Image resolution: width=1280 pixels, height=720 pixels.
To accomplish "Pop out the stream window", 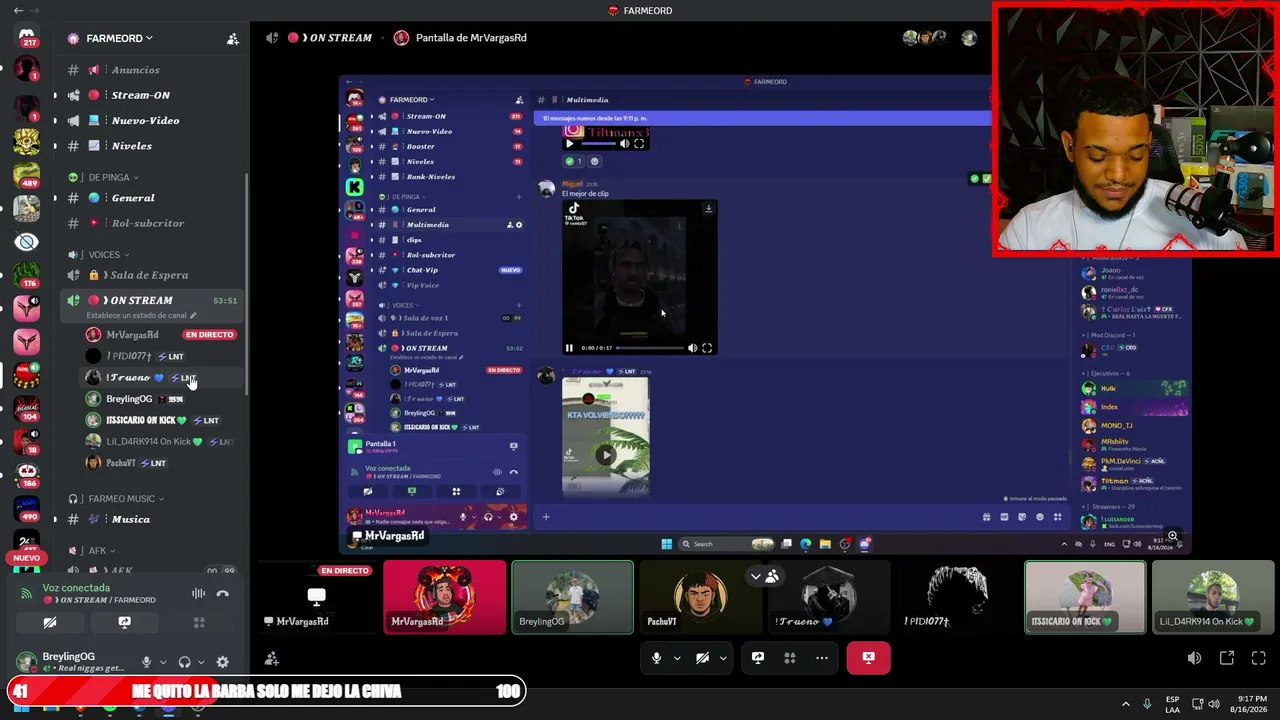I will point(1227,658).
